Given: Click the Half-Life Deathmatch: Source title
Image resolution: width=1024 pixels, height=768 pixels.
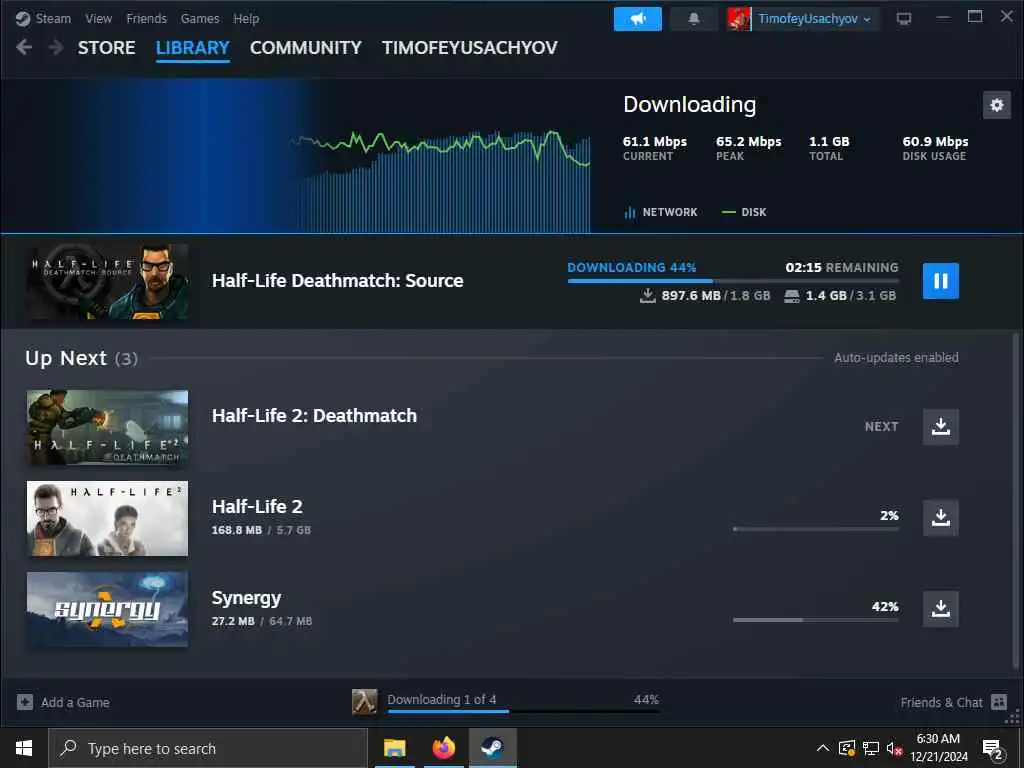Looking at the screenshot, I should coord(338,281).
